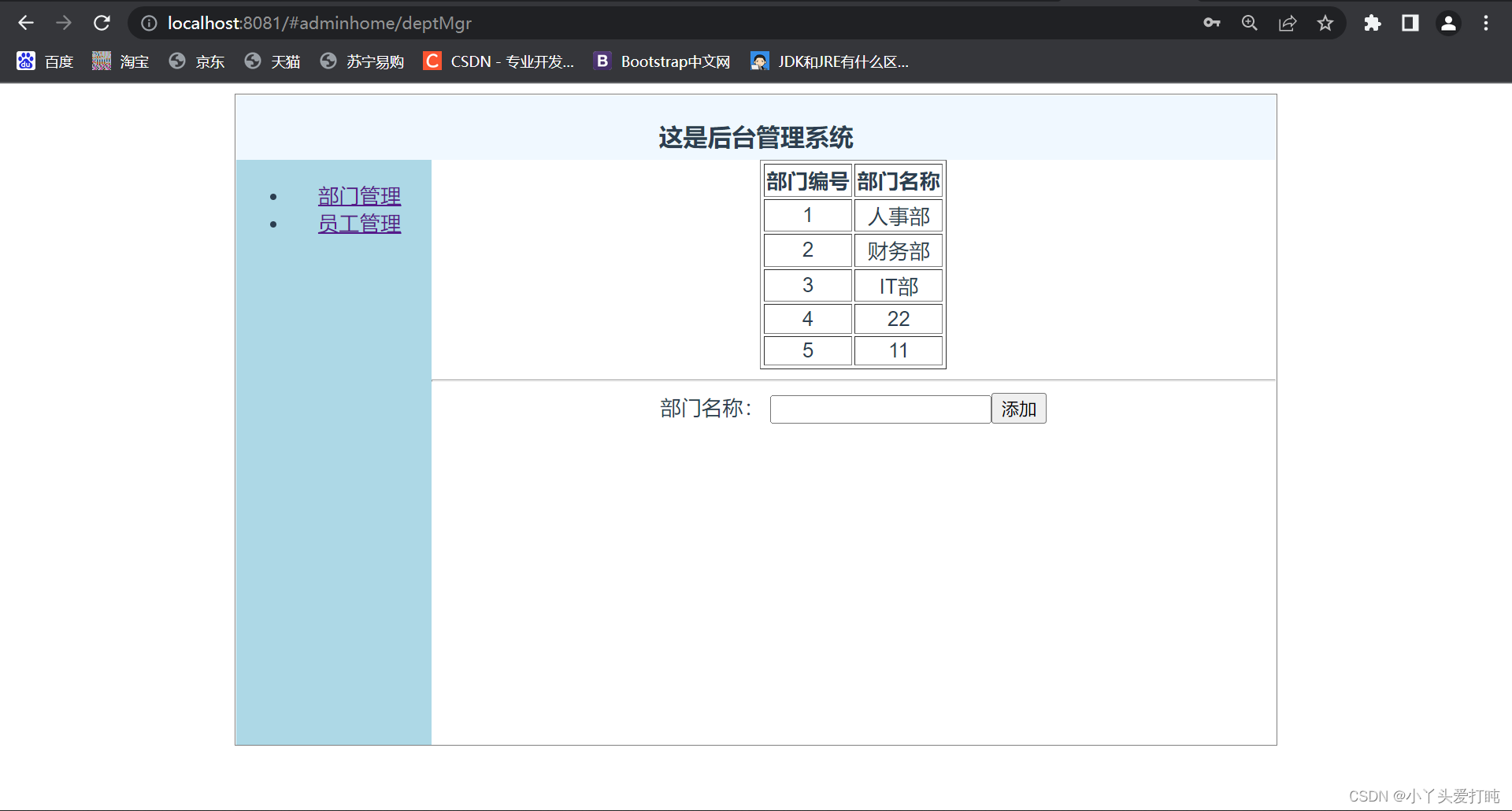Click department number 5 cell
This screenshot has height=811, width=1512.
point(808,350)
